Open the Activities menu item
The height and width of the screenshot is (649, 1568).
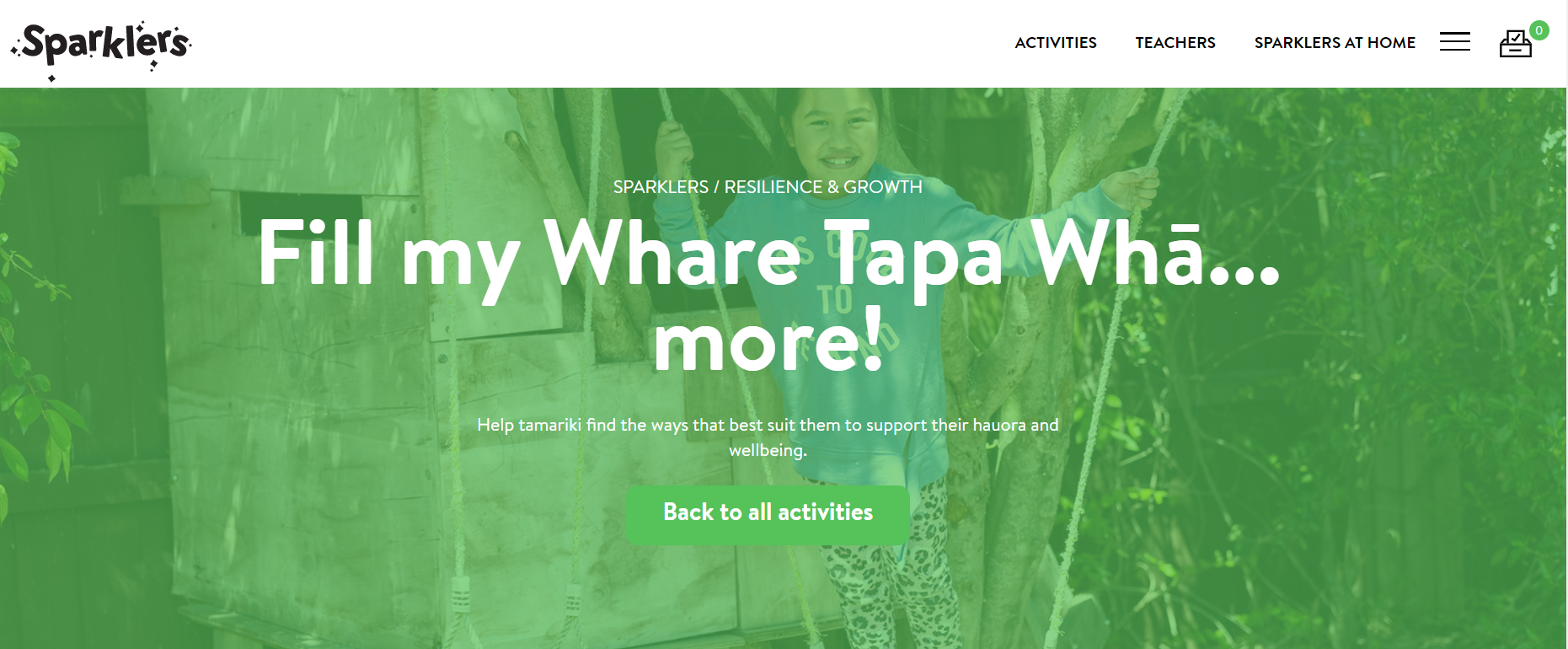click(x=1055, y=42)
